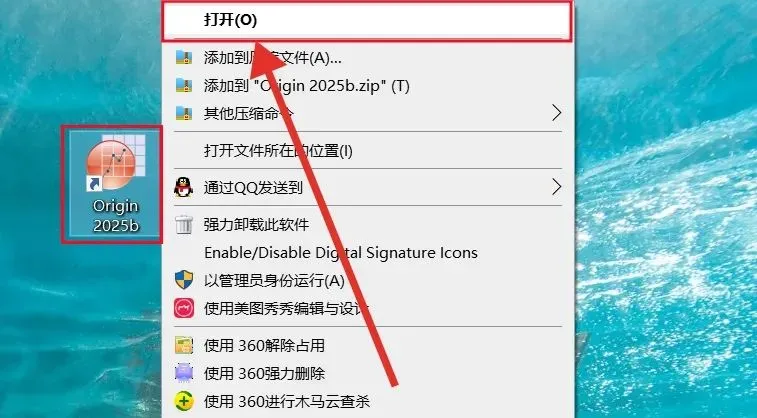Viewport: 757px width, 418px height.
Task: Choose 打开(O) from the context menu
Action: (x=367, y=20)
